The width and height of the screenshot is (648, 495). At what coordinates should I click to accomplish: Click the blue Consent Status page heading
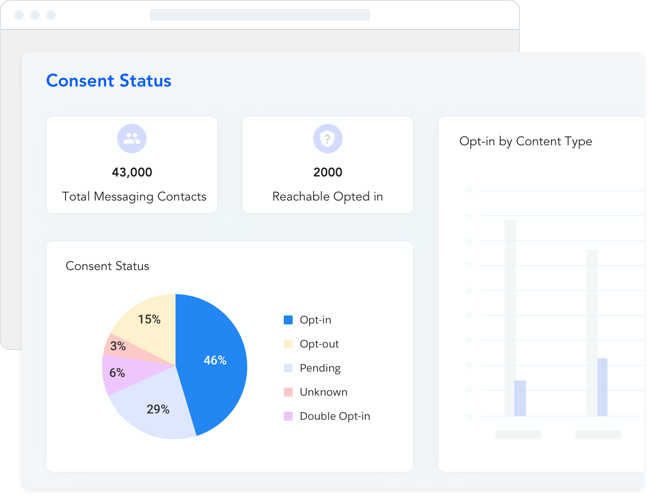point(109,81)
